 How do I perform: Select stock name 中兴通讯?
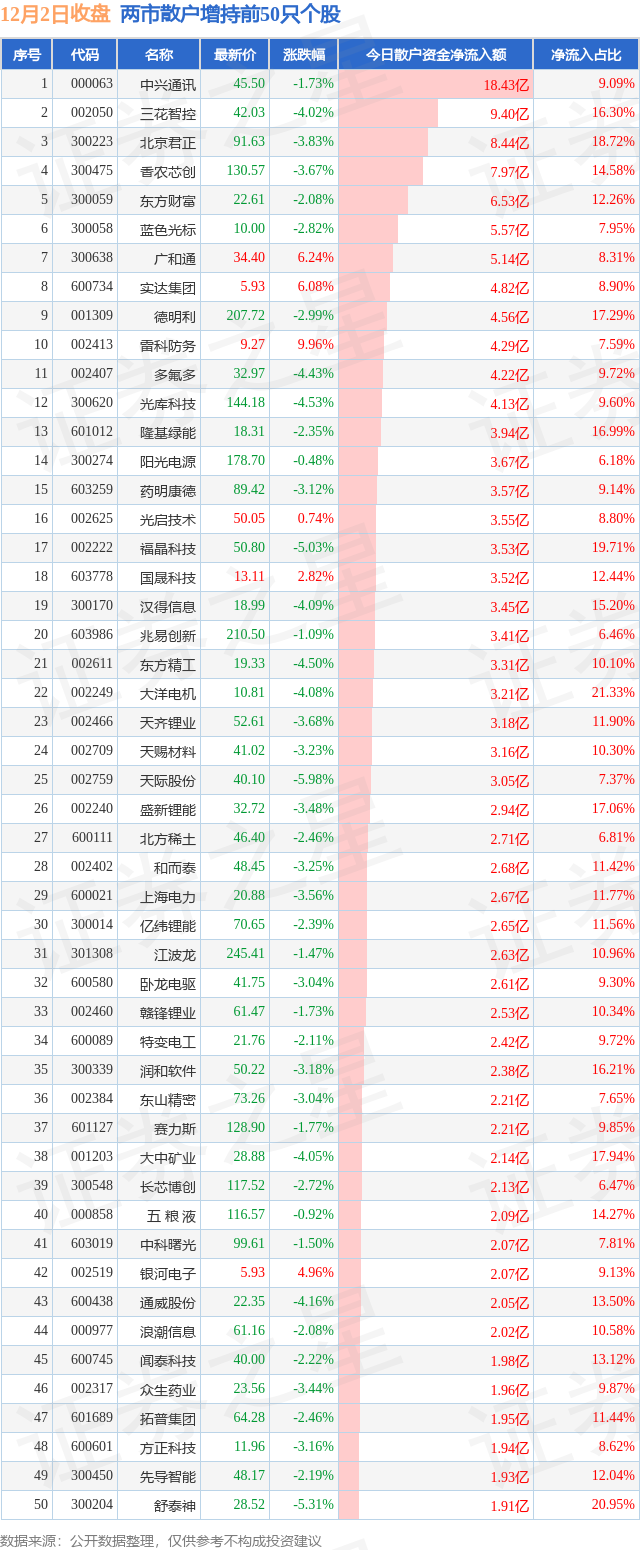168,84
